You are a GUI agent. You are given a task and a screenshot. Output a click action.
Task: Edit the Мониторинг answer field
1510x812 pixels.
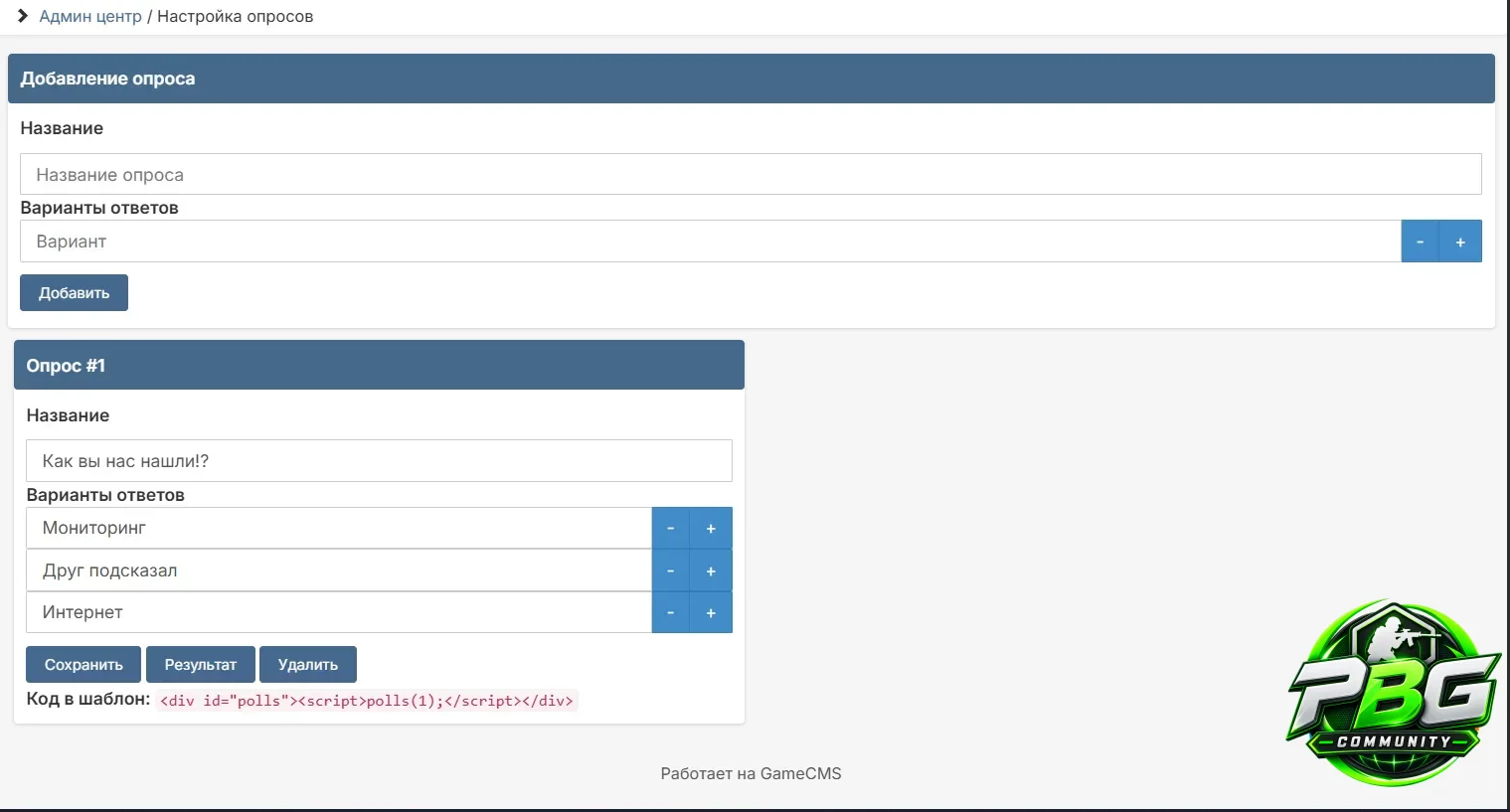tap(338, 528)
